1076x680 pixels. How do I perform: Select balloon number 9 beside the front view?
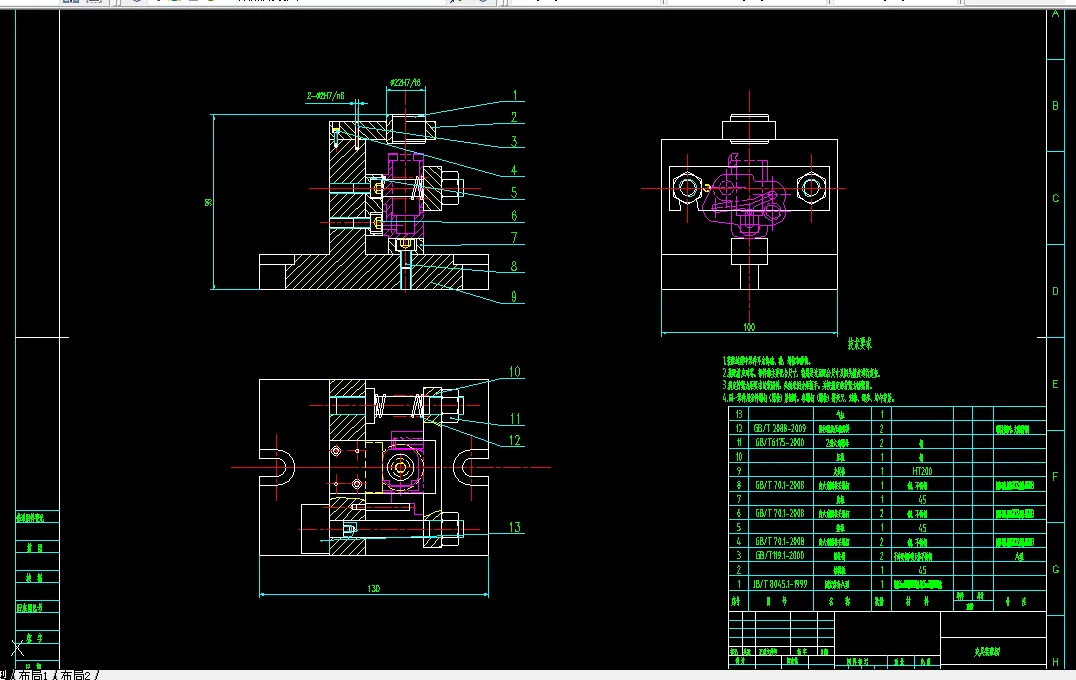coord(513,296)
